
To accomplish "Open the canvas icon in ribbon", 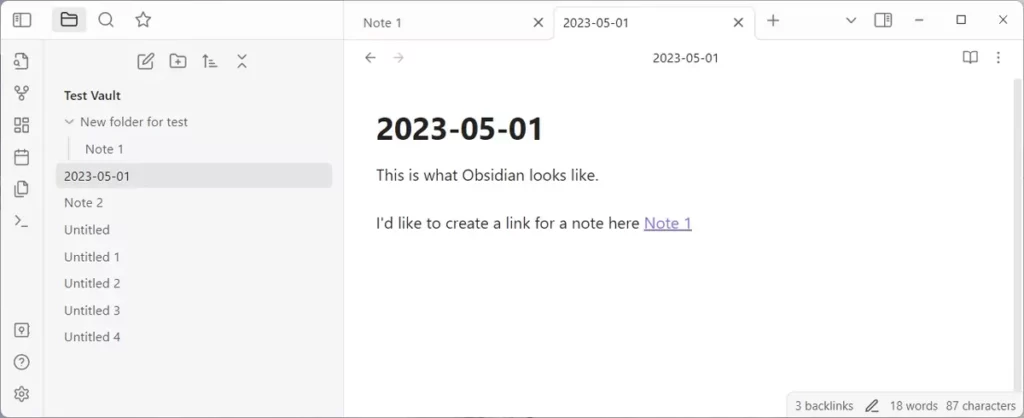I will coord(22,125).
